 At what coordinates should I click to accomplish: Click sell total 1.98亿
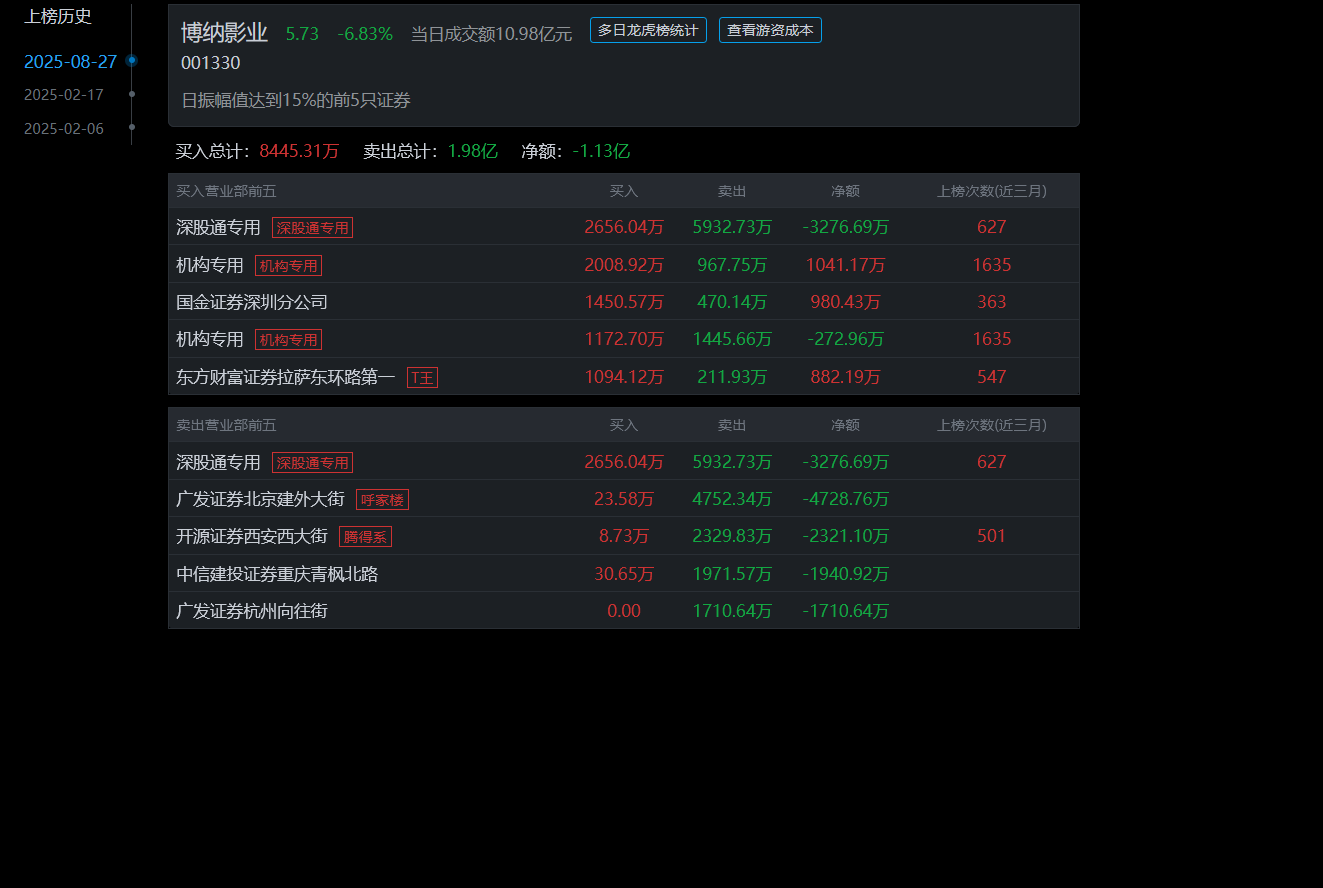(x=472, y=151)
